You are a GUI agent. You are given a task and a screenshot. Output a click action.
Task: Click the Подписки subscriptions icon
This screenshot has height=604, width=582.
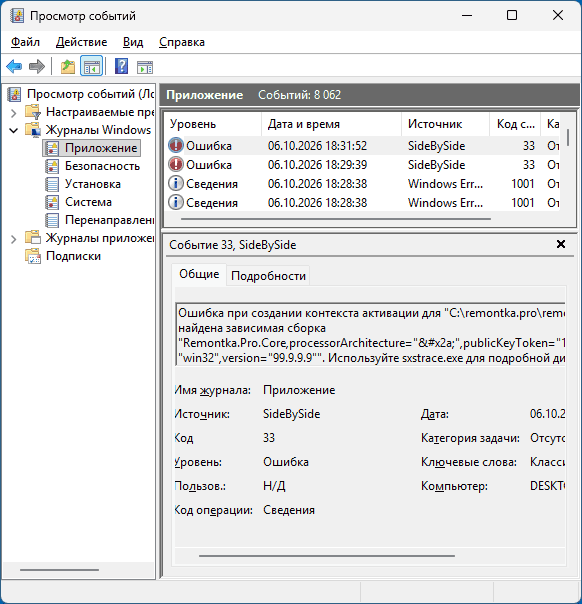pyautogui.click(x=33, y=256)
